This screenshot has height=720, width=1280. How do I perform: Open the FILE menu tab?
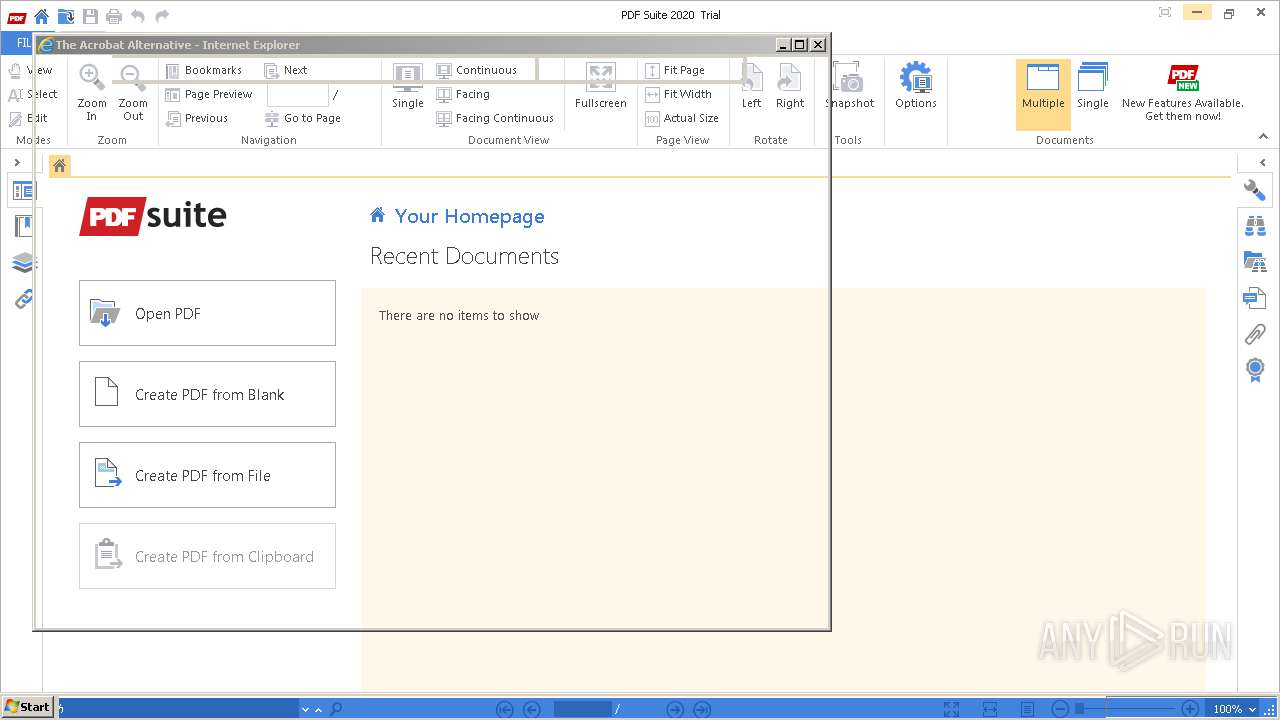[x=18, y=43]
